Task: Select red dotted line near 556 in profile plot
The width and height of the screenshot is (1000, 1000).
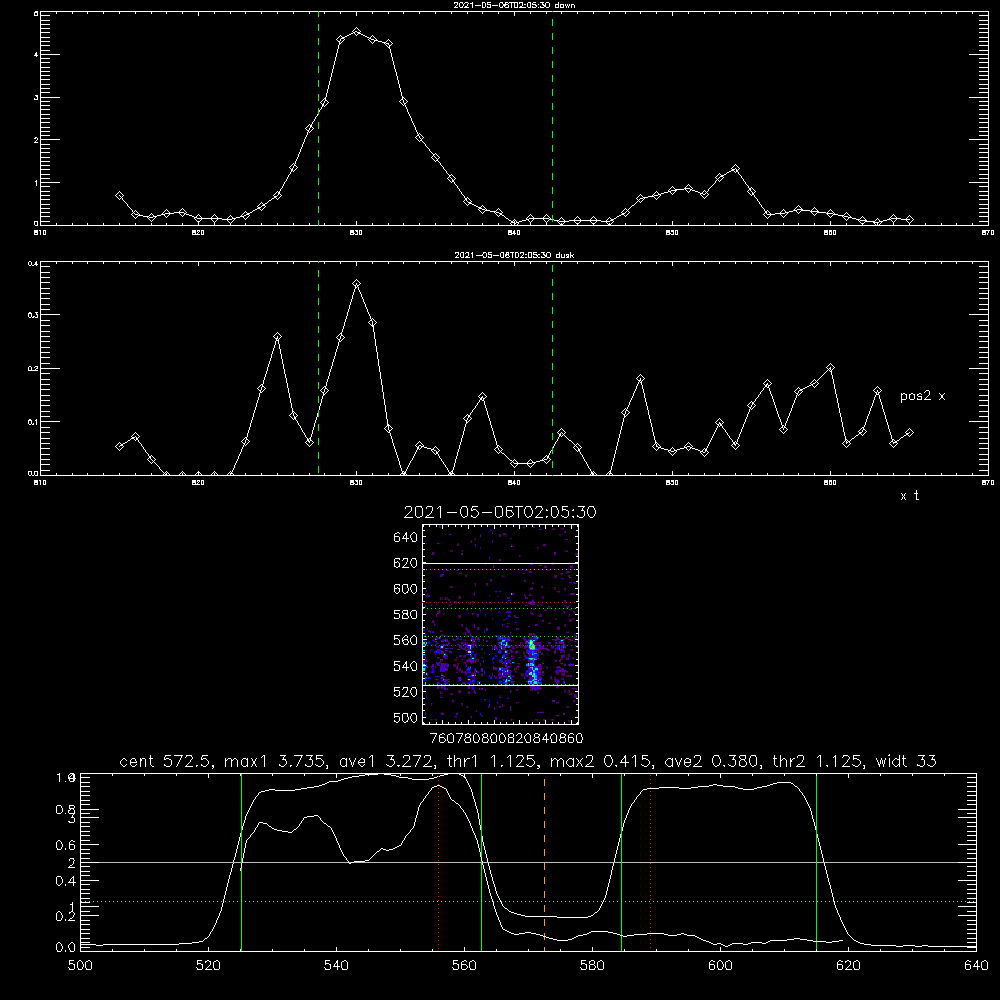Action: point(439,862)
